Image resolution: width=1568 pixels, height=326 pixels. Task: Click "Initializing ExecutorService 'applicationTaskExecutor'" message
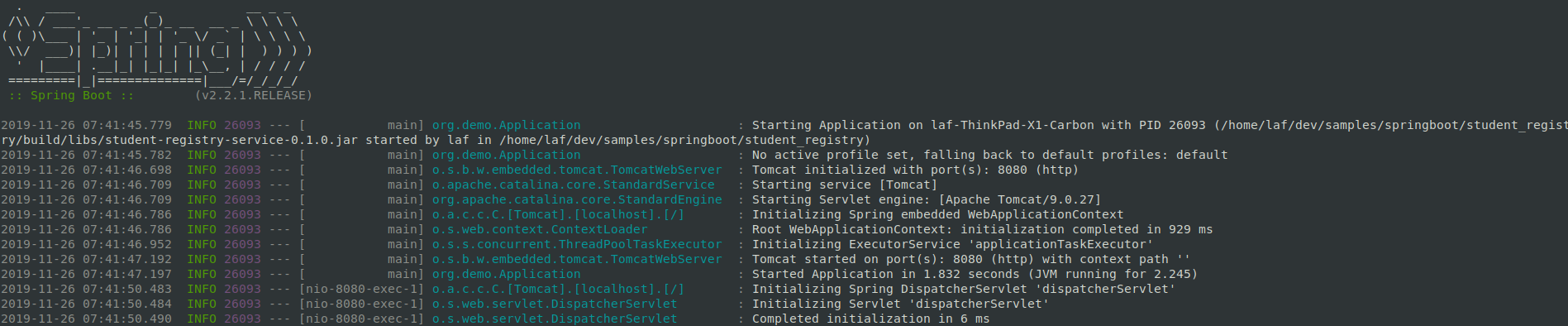tap(952, 244)
